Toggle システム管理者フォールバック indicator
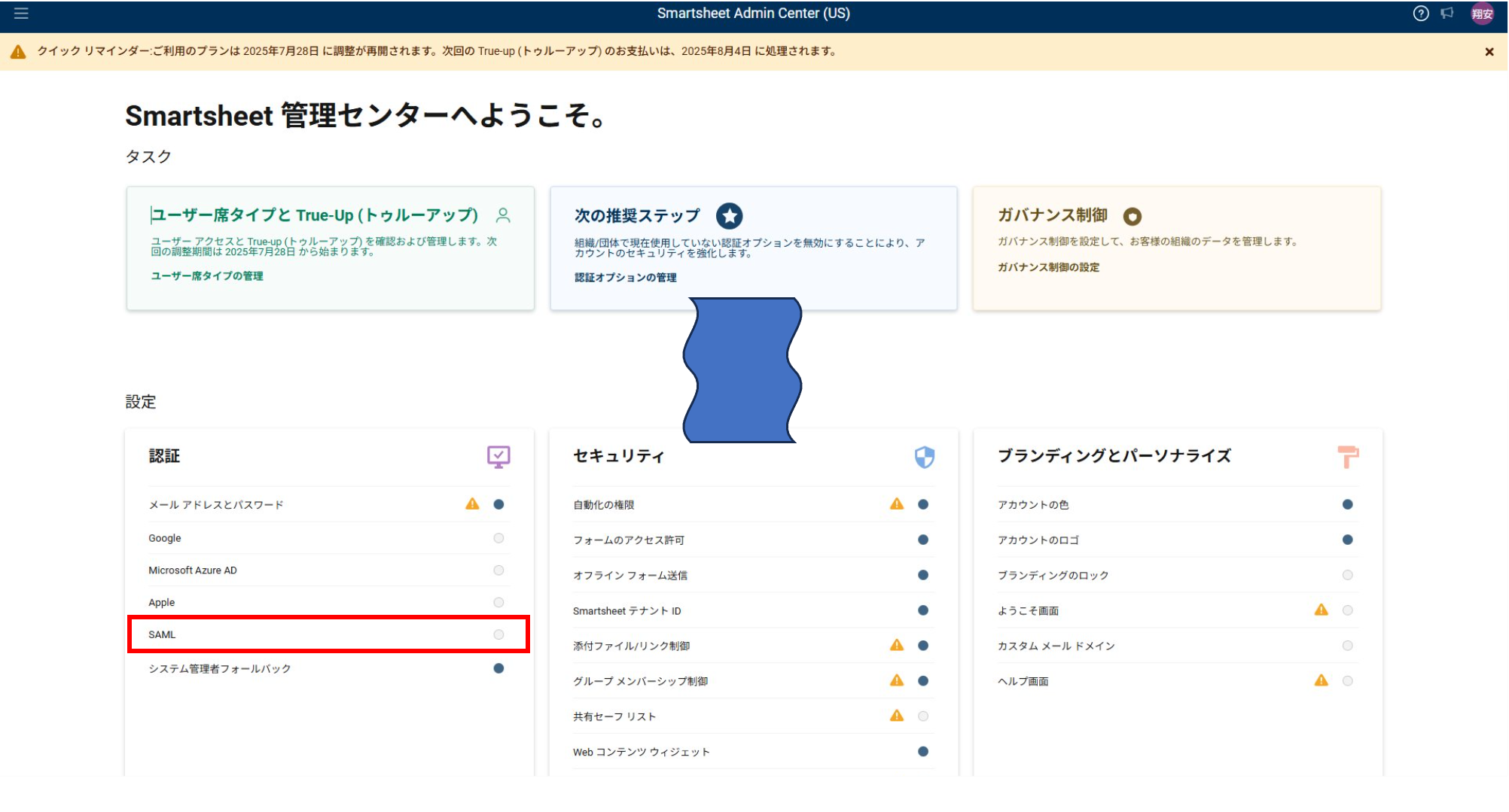Image resolution: width=1509 pixels, height=812 pixels. tap(498, 668)
